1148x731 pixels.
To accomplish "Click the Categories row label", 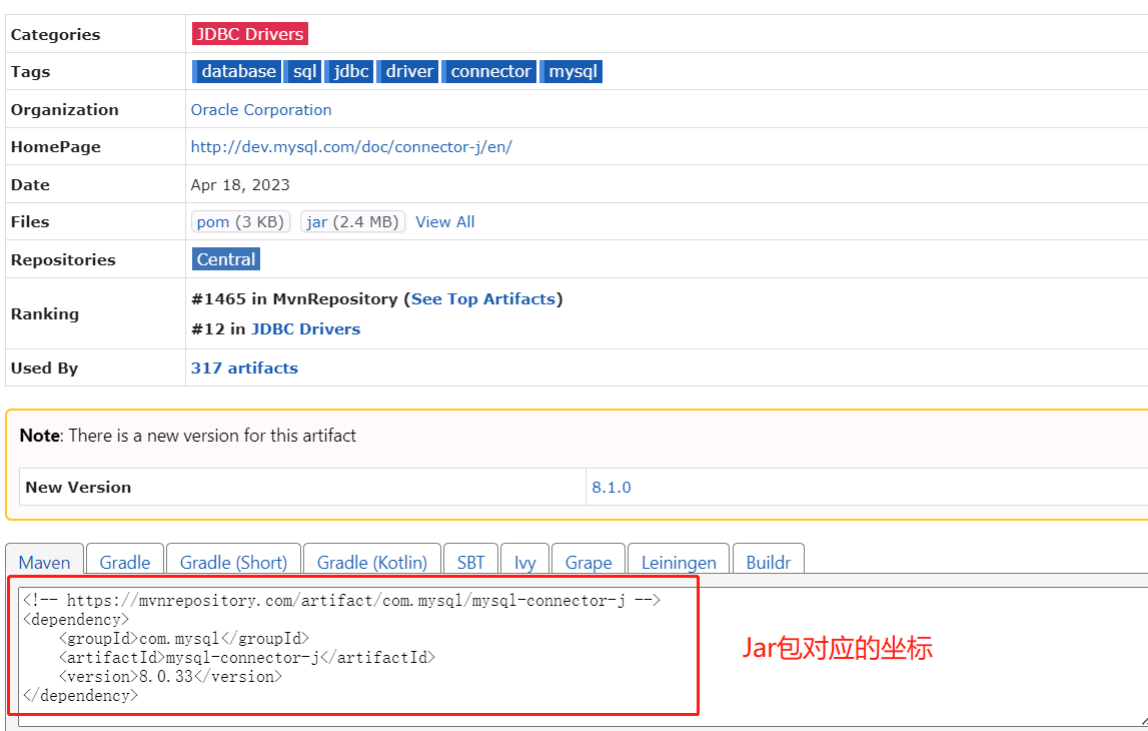I will tap(56, 34).
